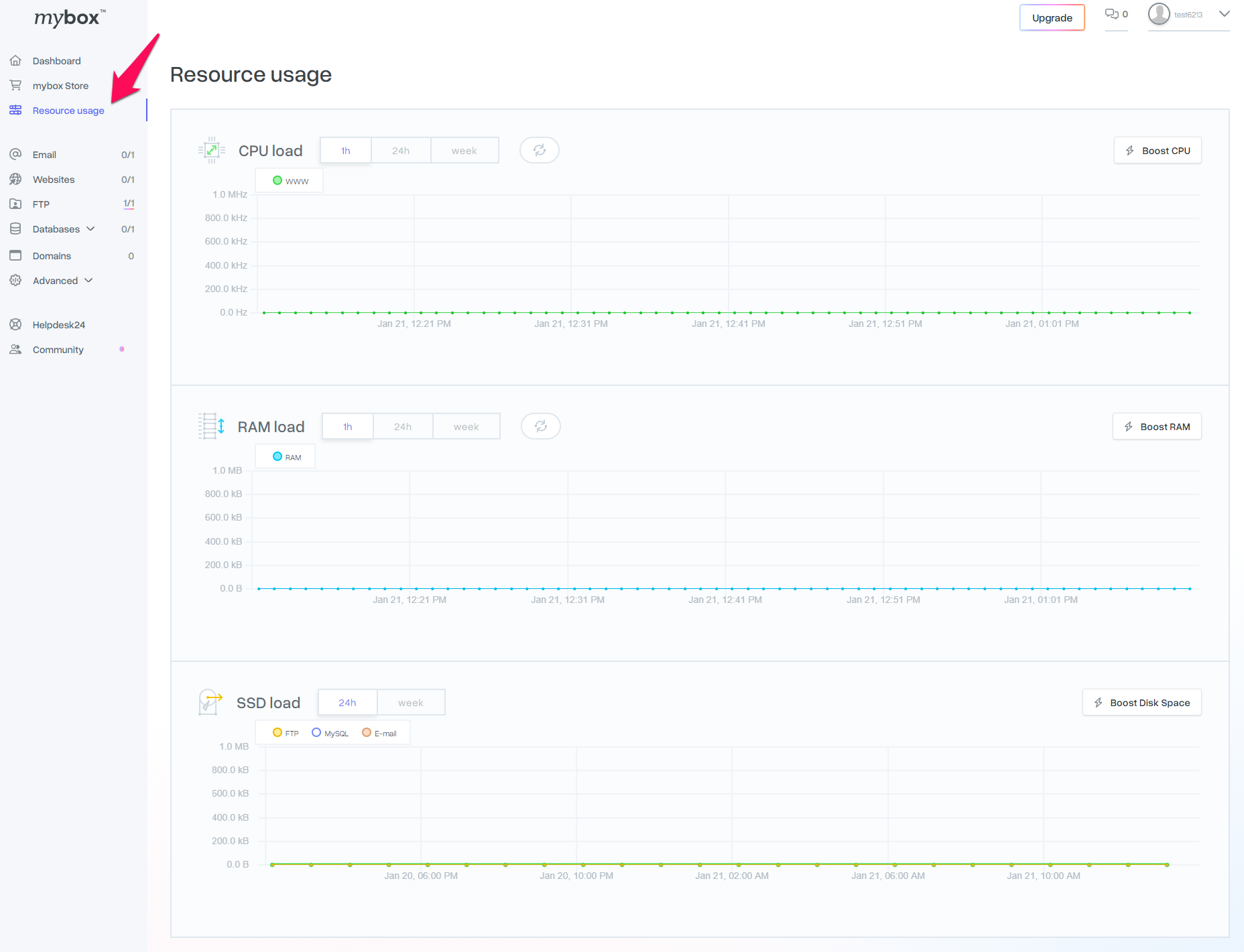Click the Email at-sign icon
The width and height of the screenshot is (1244, 952).
(x=15, y=155)
